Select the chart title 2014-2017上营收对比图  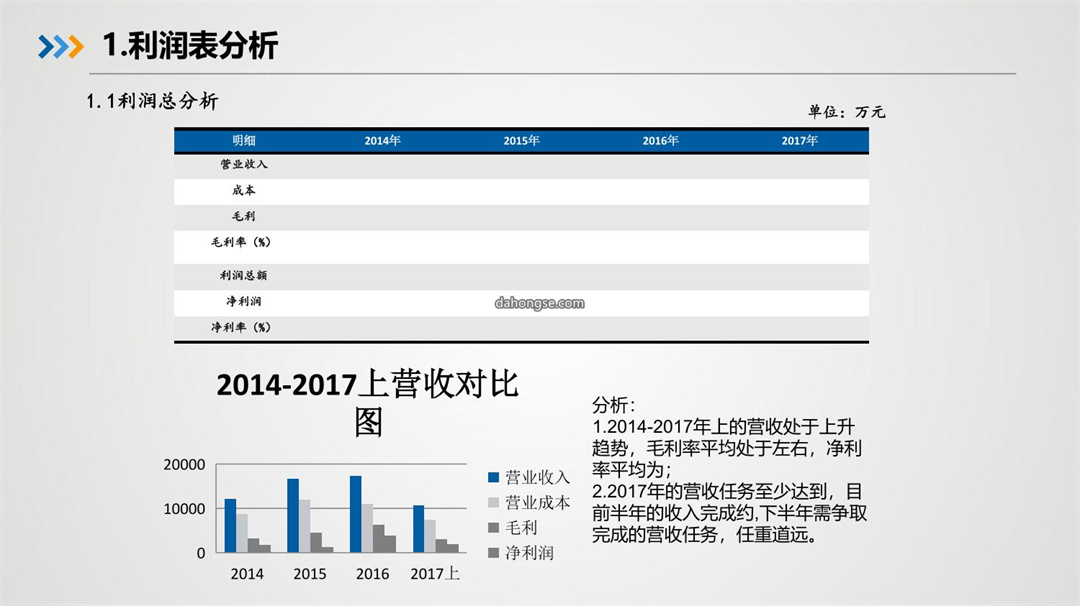[x=368, y=403]
